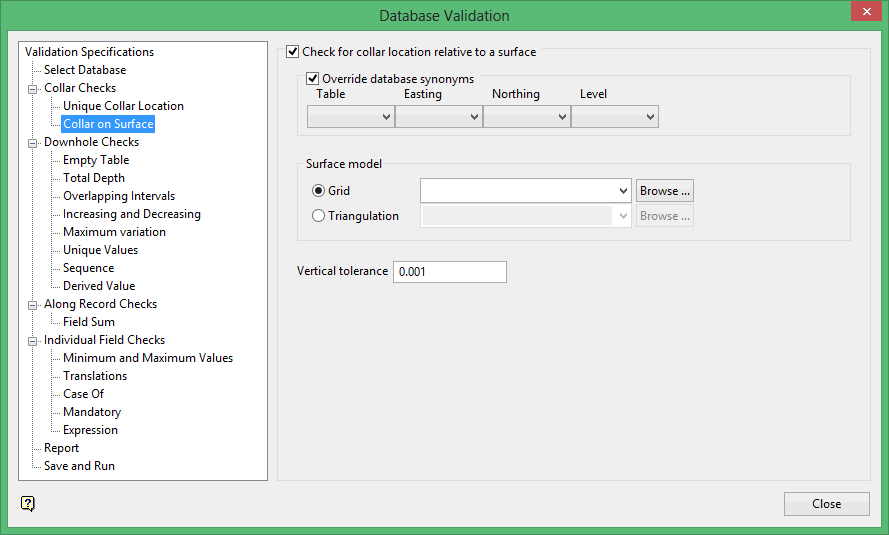Collapse the Collar Checks tree node
The width and height of the screenshot is (889, 535).
click(x=32, y=88)
